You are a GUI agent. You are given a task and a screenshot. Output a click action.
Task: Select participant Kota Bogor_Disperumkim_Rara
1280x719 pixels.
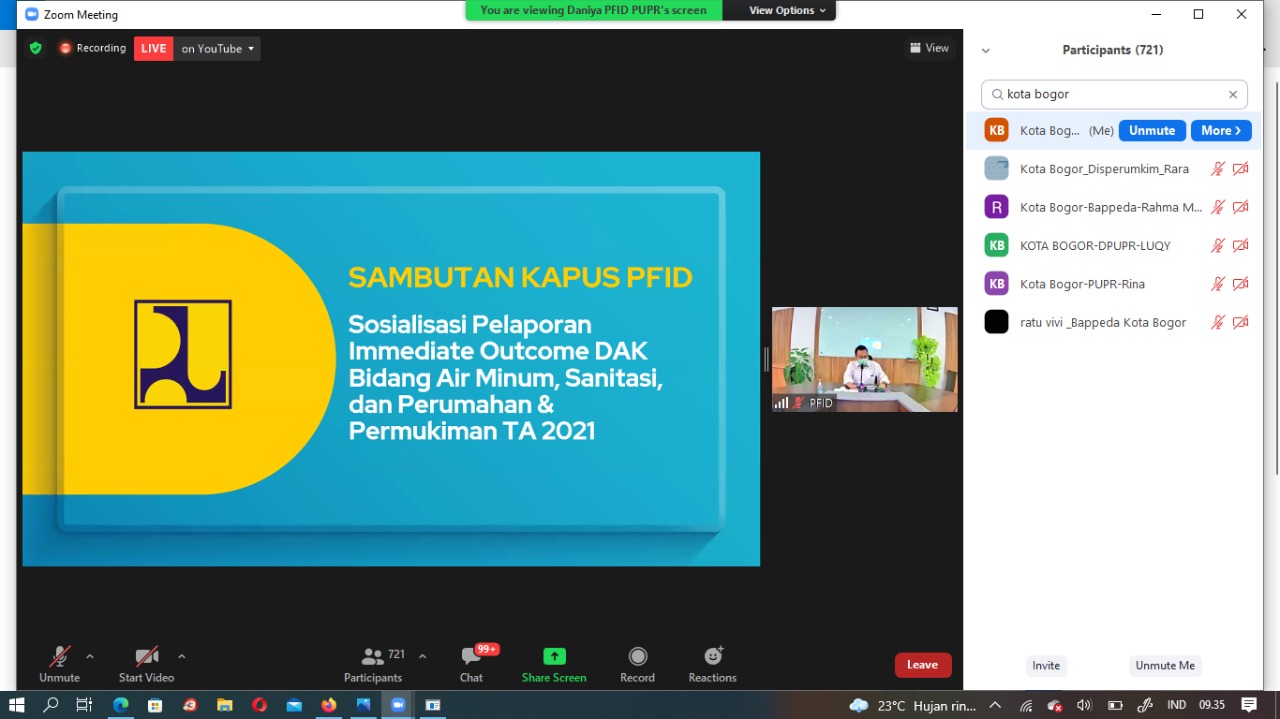click(1113, 169)
